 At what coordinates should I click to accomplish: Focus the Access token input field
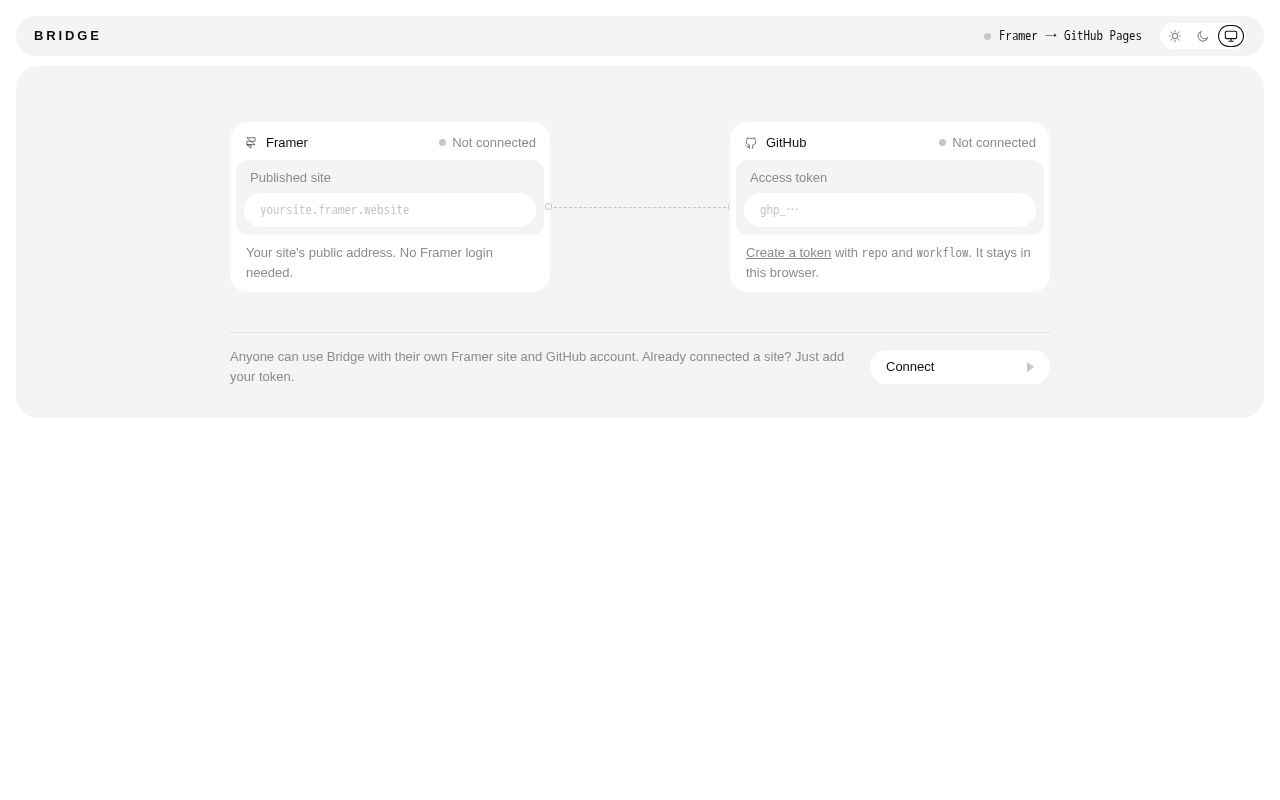coord(890,210)
